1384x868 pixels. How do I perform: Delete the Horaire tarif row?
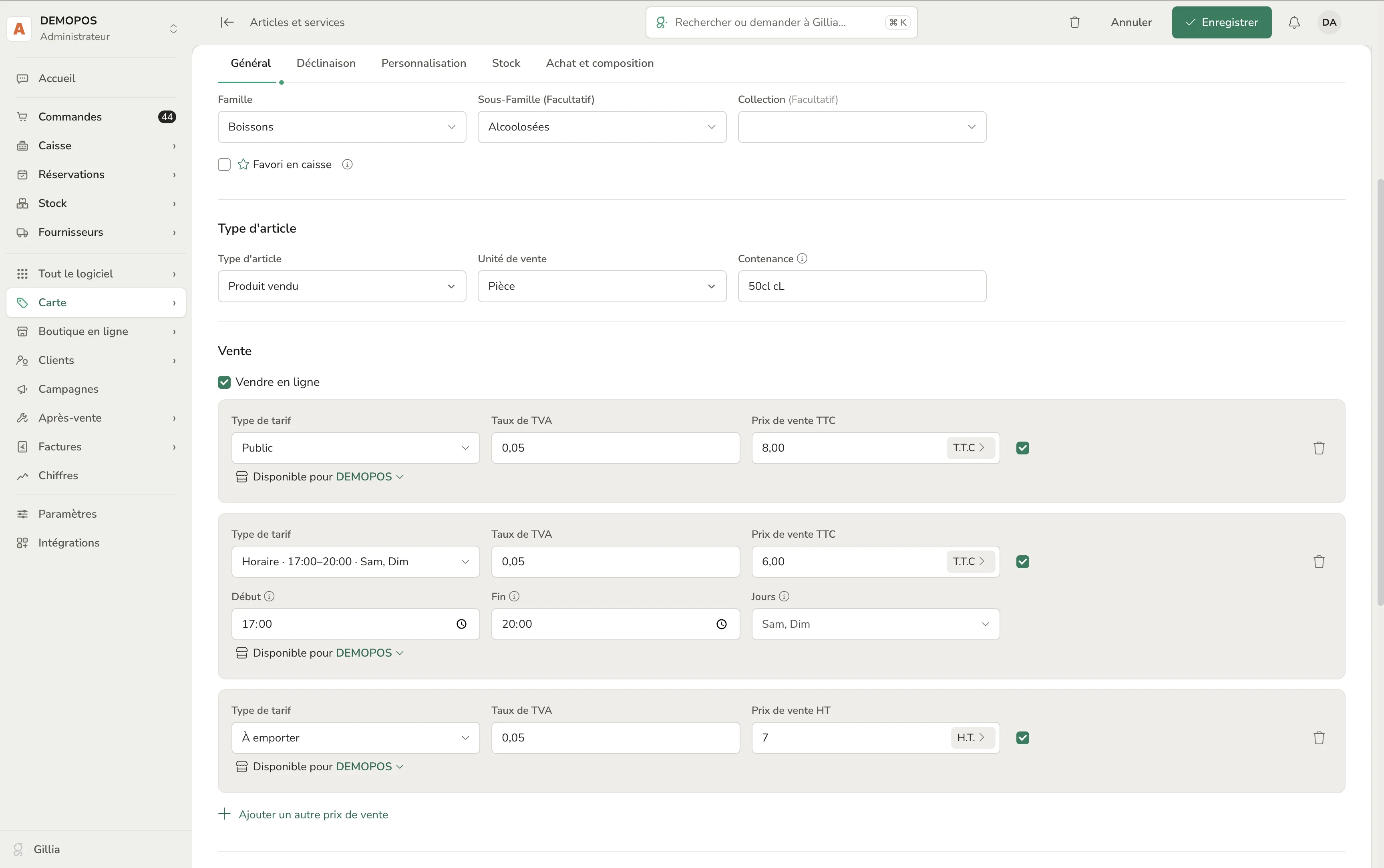(1319, 561)
